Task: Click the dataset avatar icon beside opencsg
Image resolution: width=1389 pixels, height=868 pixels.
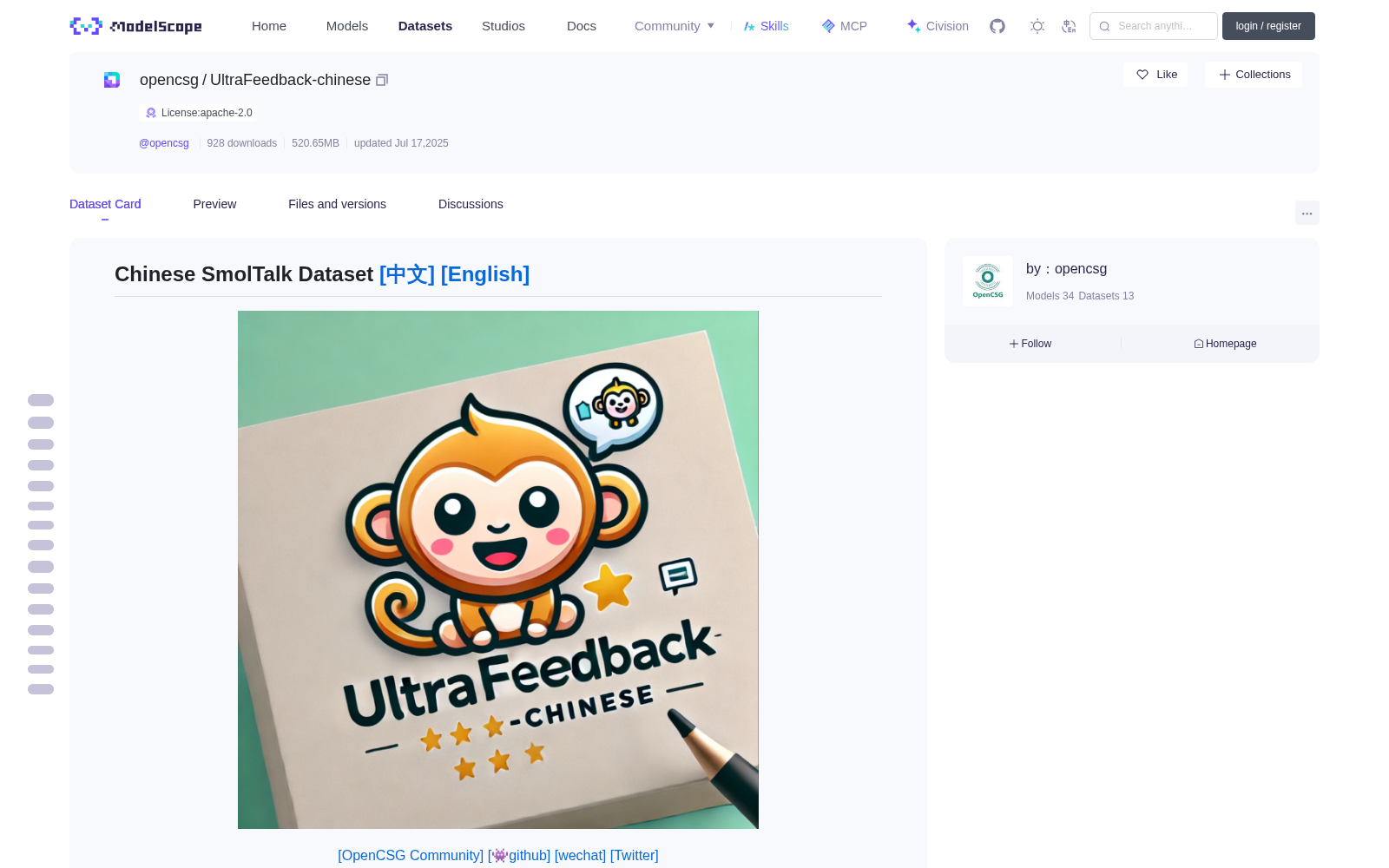Action: (112, 80)
